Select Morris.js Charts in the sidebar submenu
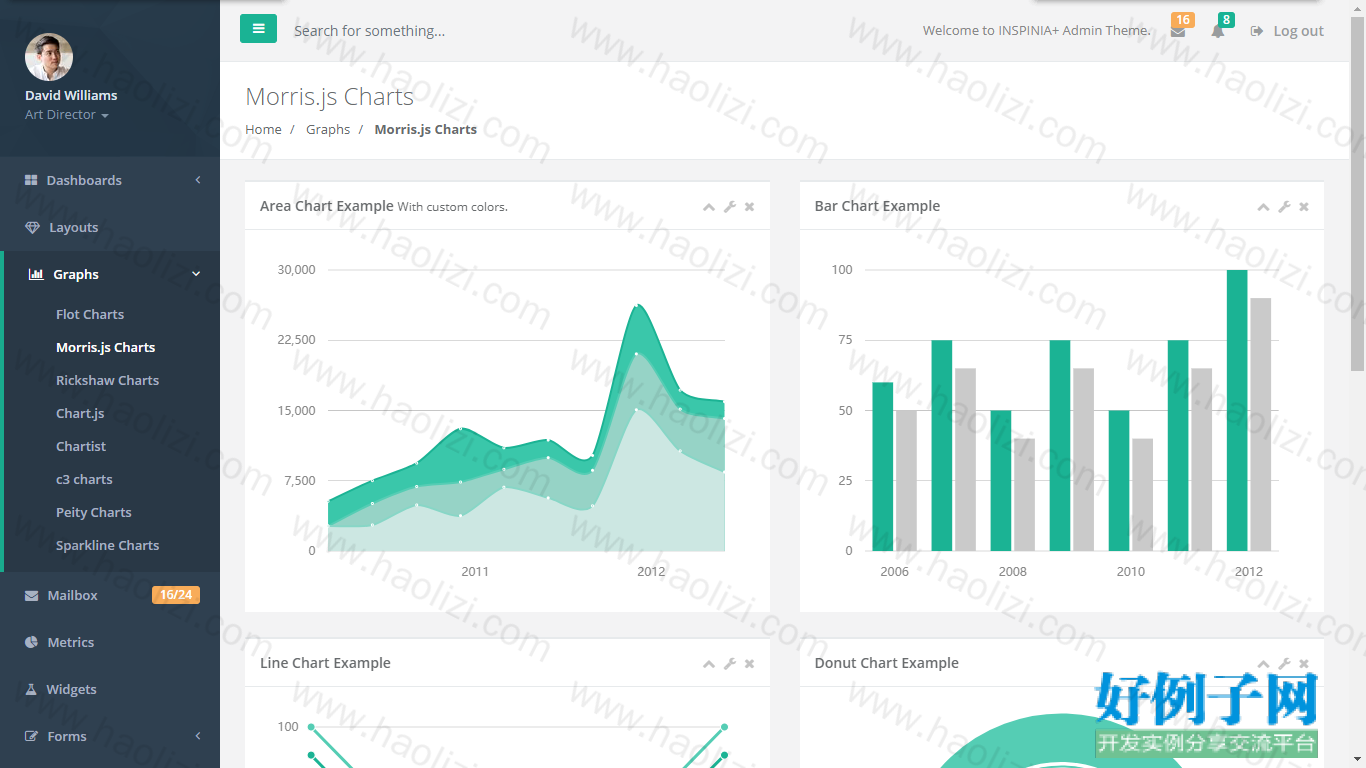The height and width of the screenshot is (768, 1366). pyautogui.click(x=105, y=347)
